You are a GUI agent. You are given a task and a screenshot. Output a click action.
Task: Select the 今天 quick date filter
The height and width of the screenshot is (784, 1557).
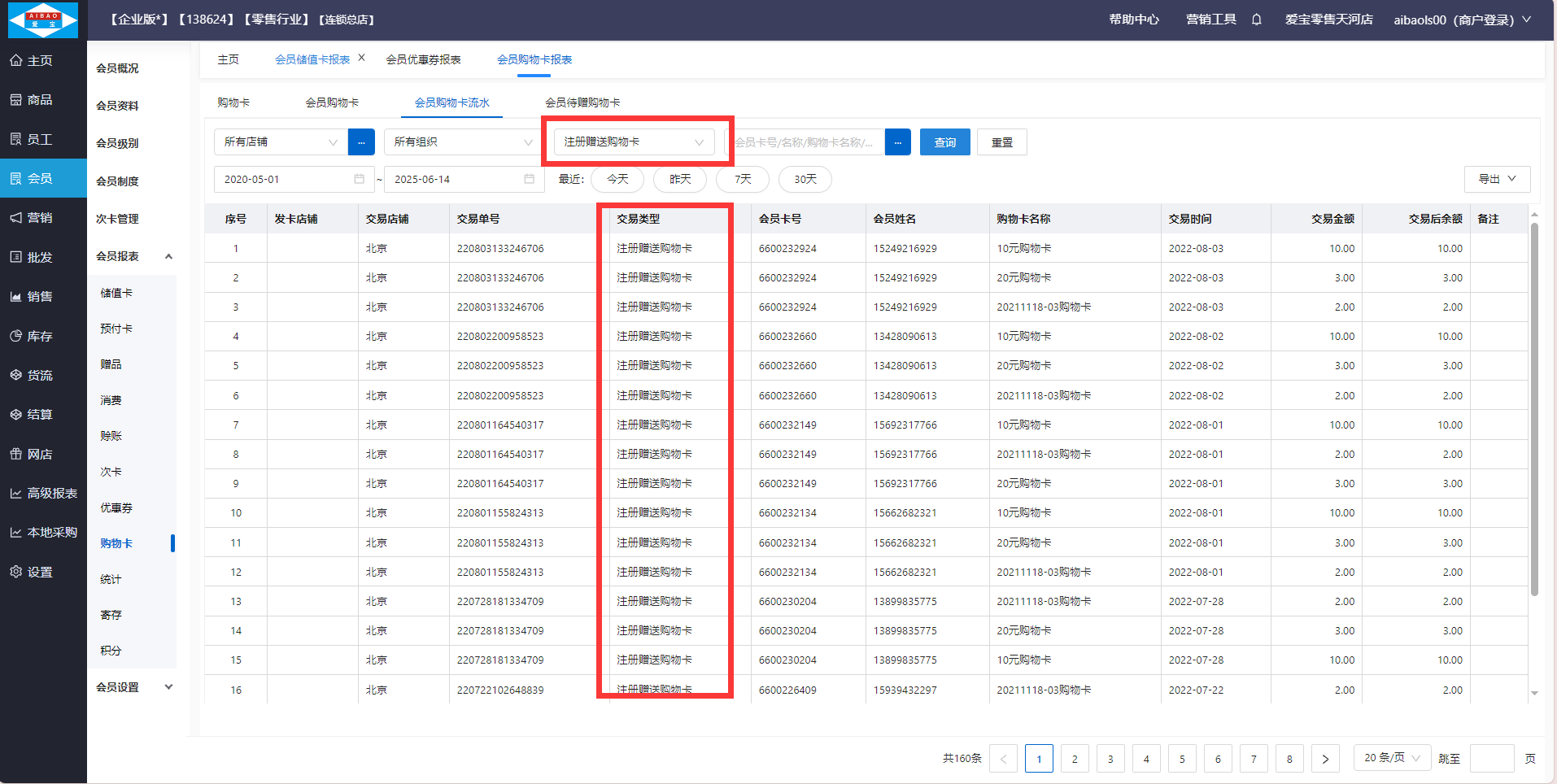(617, 179)
